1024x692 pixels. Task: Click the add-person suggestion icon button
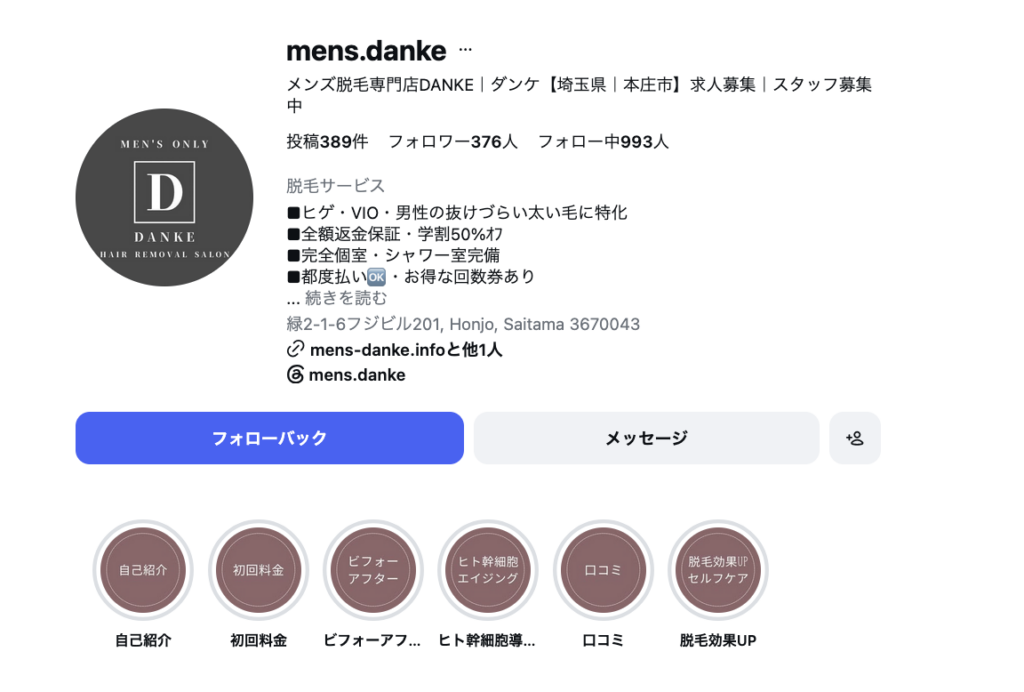click(855, 438)
